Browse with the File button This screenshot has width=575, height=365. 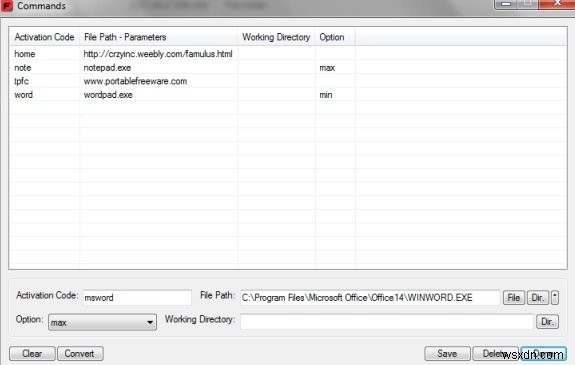click(513, 298)
